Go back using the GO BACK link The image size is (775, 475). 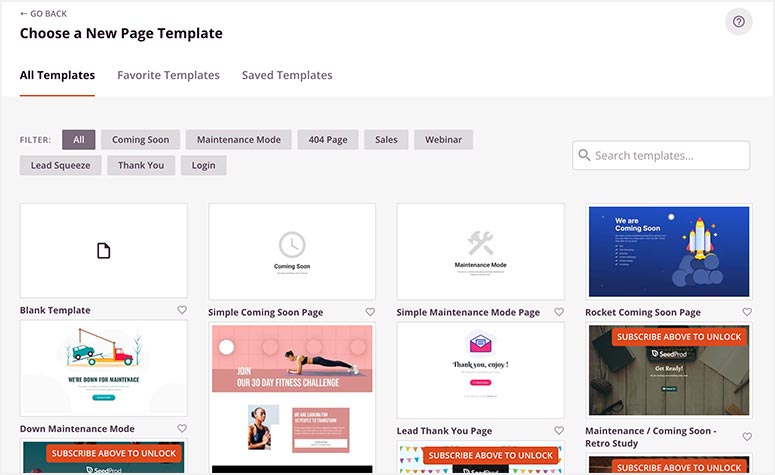click(x=43, y=14)
